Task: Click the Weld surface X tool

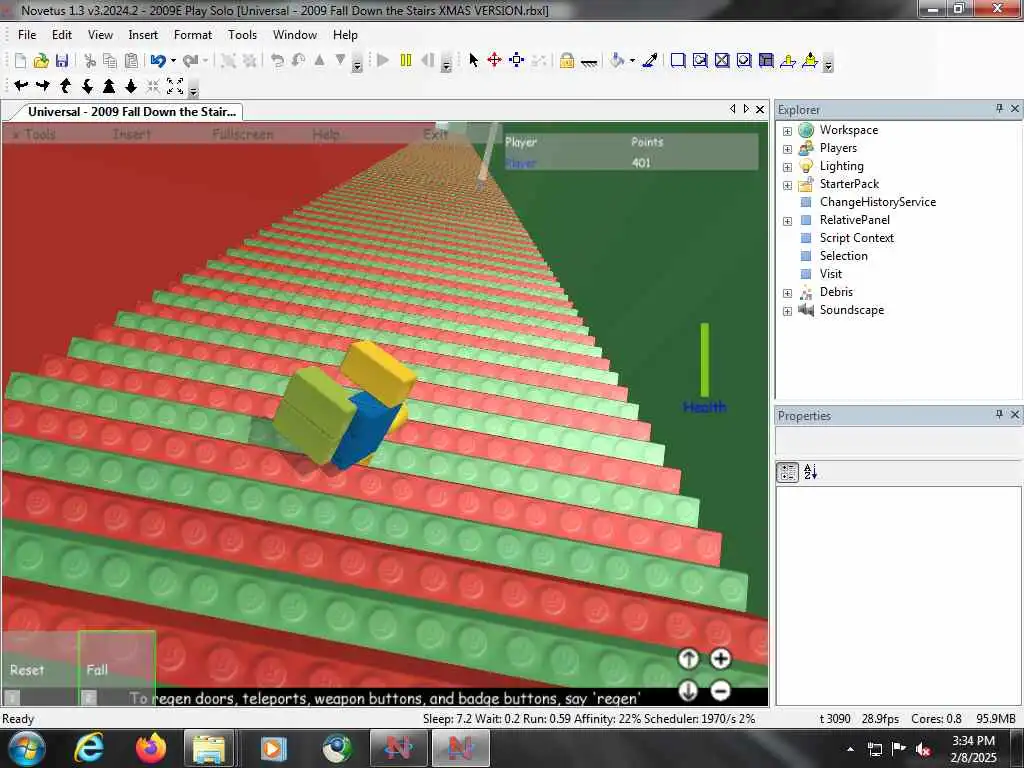Action: click(x=722, y=61)
